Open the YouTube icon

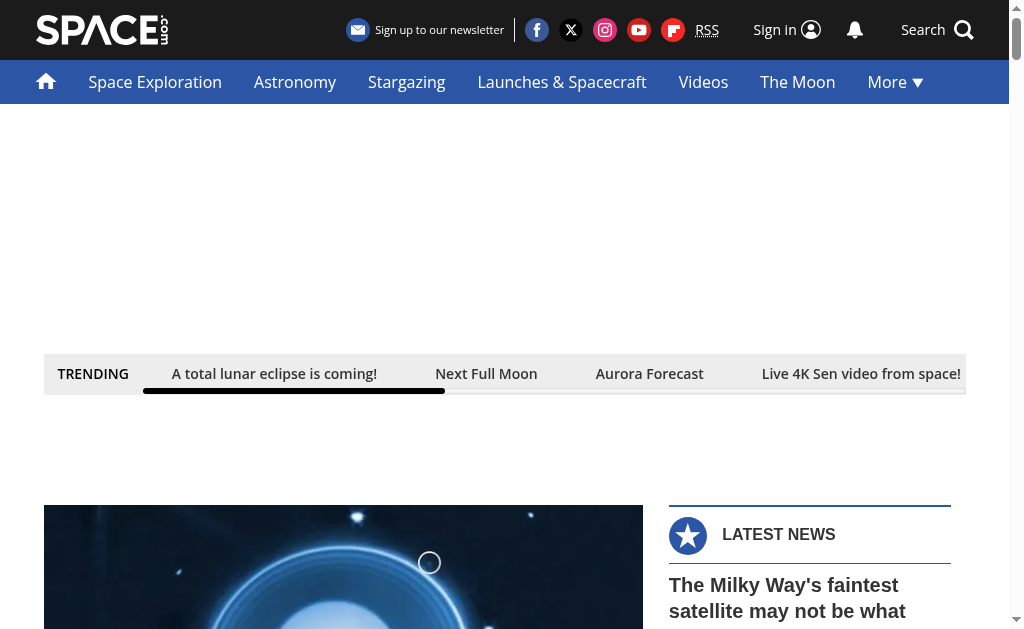[x=639, y=30]
